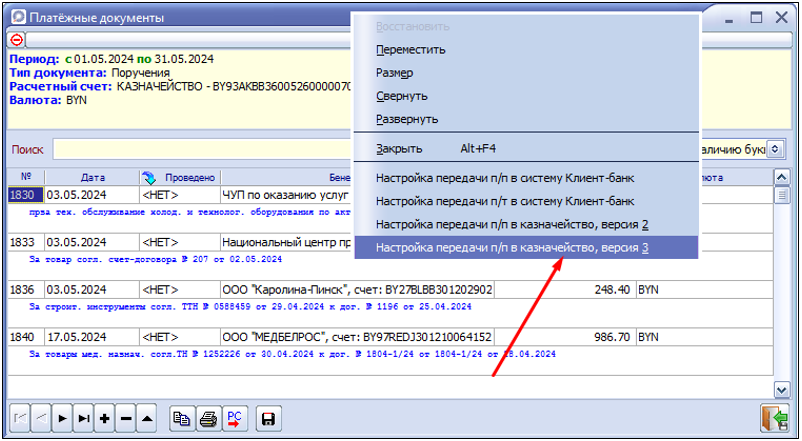Screen dimensions: 802x441
Task: Exit via the door icon
Action: coord(772,418)
